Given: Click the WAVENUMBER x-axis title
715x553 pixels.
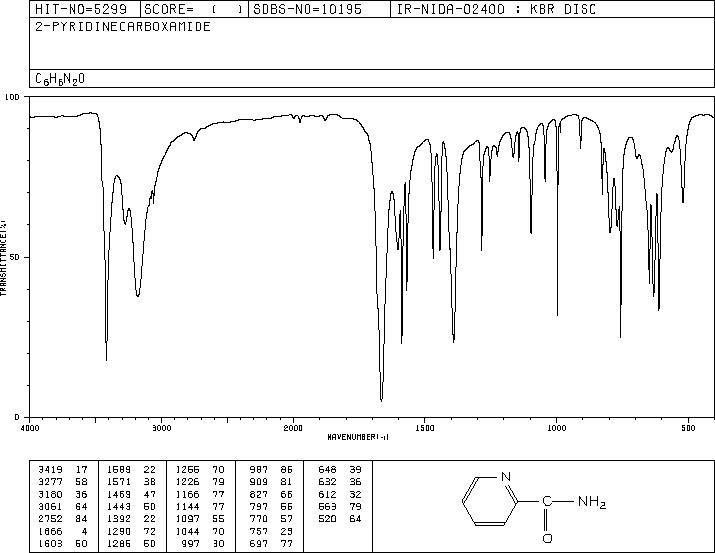Looking at the screenshot, I should [x=358, y=437].
